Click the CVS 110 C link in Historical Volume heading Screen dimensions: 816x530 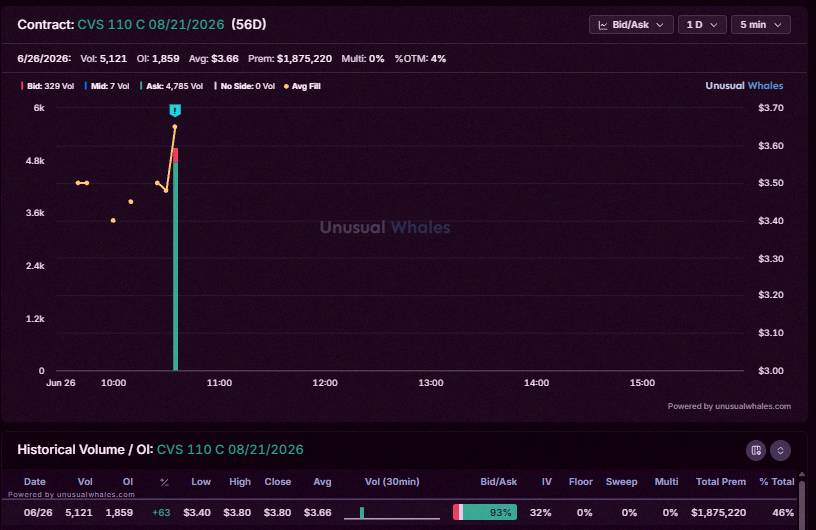click(230, 449)
